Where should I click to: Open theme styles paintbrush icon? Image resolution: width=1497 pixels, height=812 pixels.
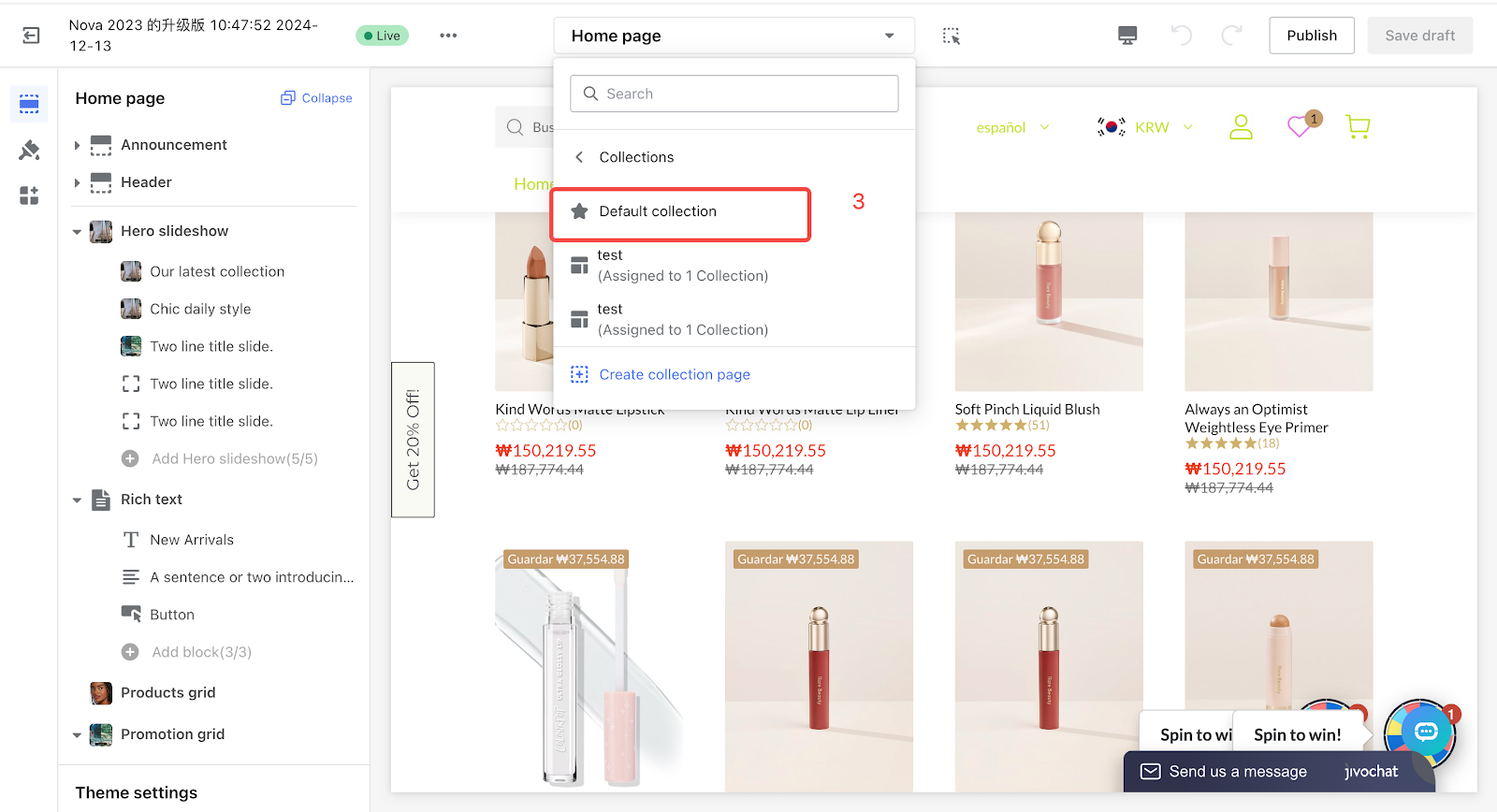pyautogui.click(x=29, y=150)
